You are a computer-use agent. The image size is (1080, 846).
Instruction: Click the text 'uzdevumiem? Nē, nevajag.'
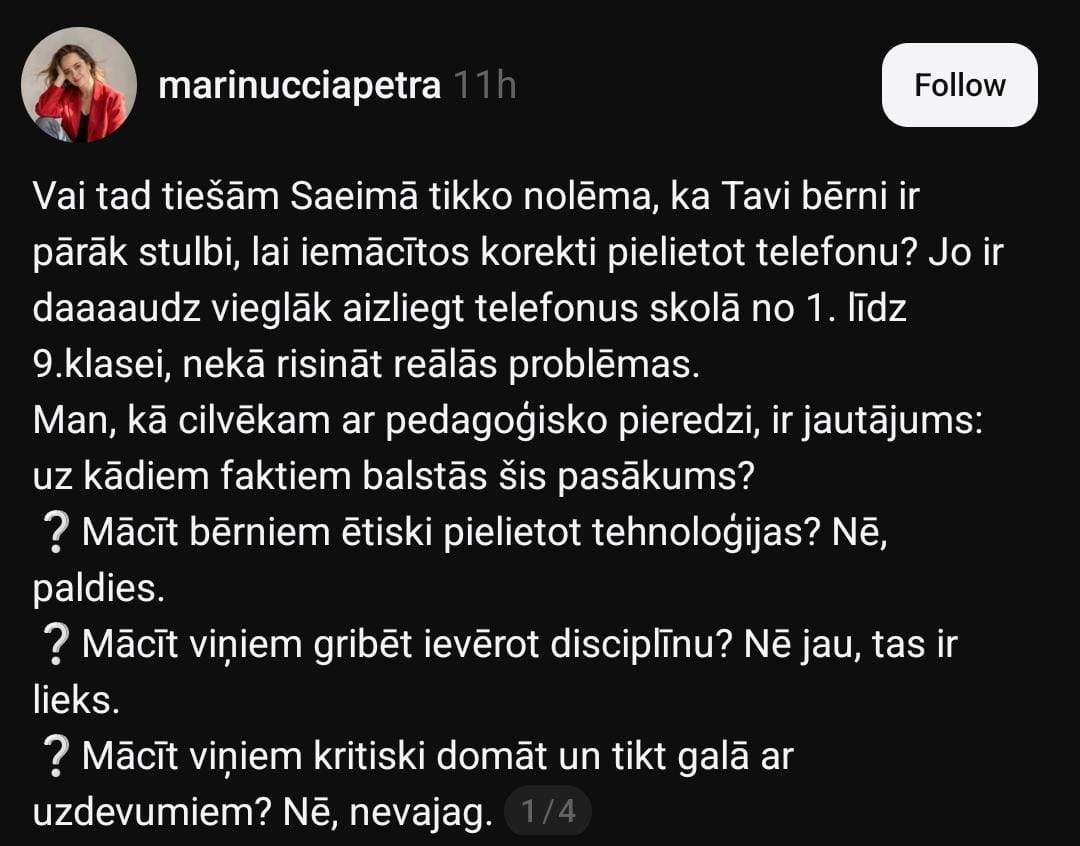pos(264,811)
